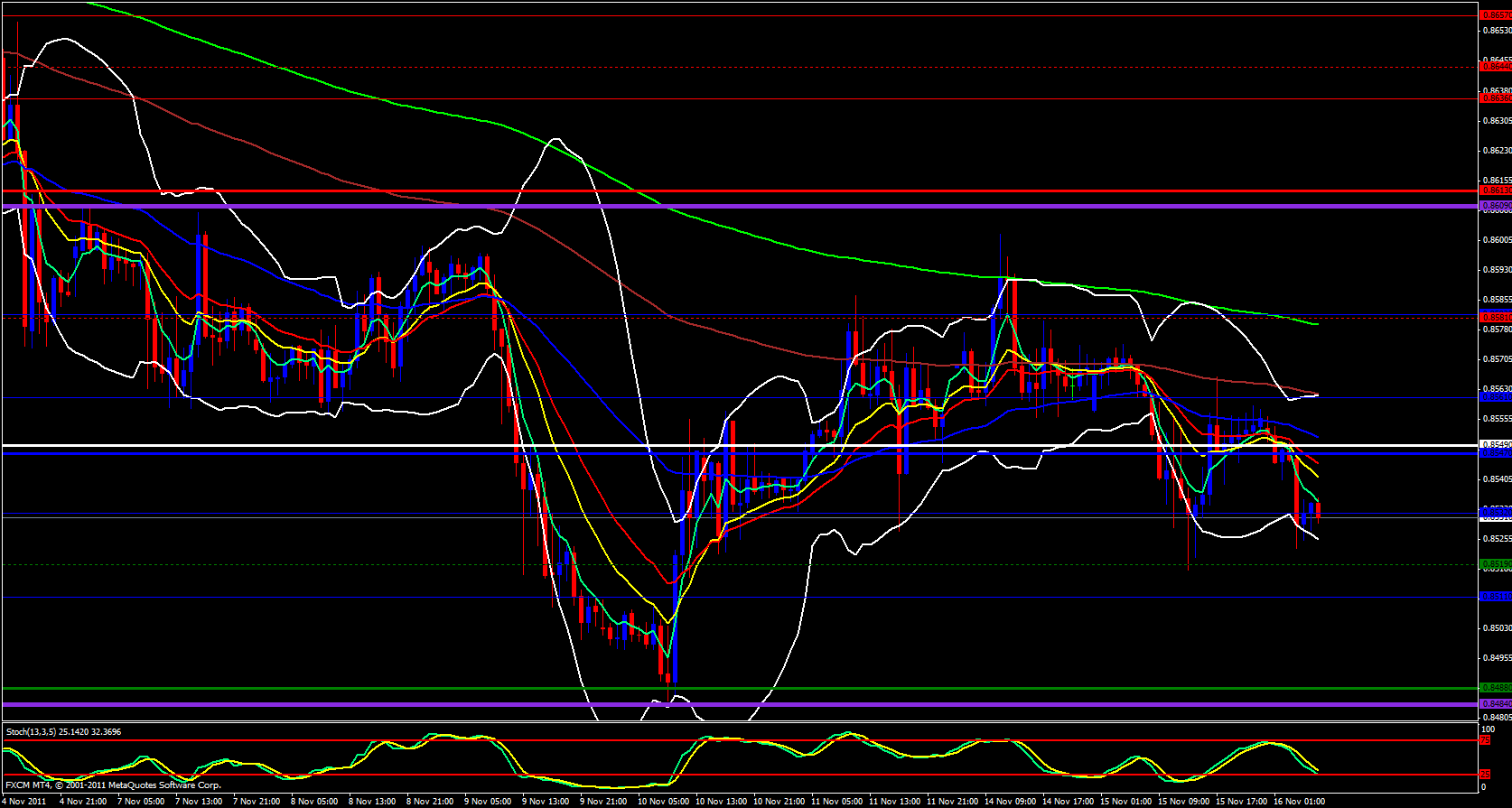The width and height of the screenshot is (1512, 808).
Task: Click the green 0.85190 price label
Action: 1495,564
